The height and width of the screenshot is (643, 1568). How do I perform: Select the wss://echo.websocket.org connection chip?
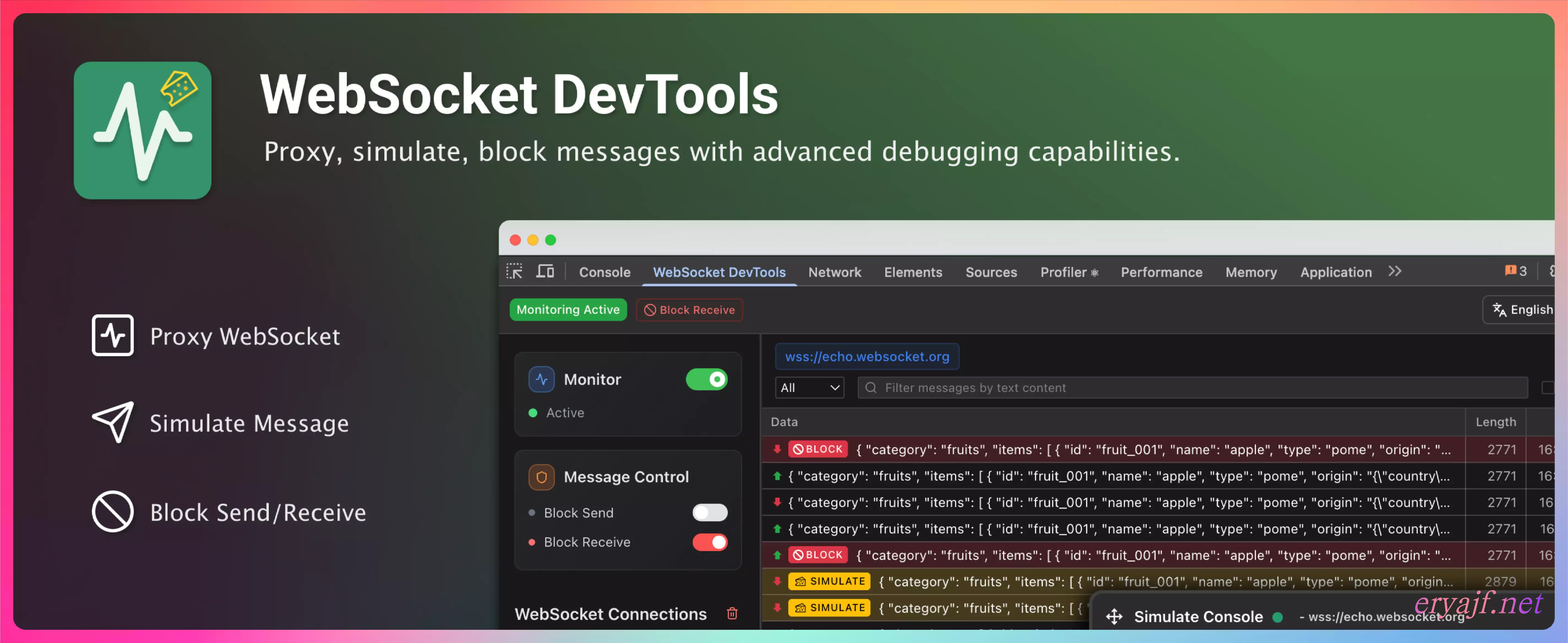coord(867,357)
